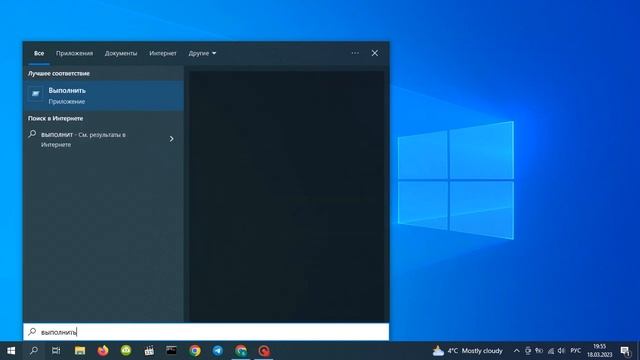Launch File Explorer from taskbar
640x360 pixels.
80,351
